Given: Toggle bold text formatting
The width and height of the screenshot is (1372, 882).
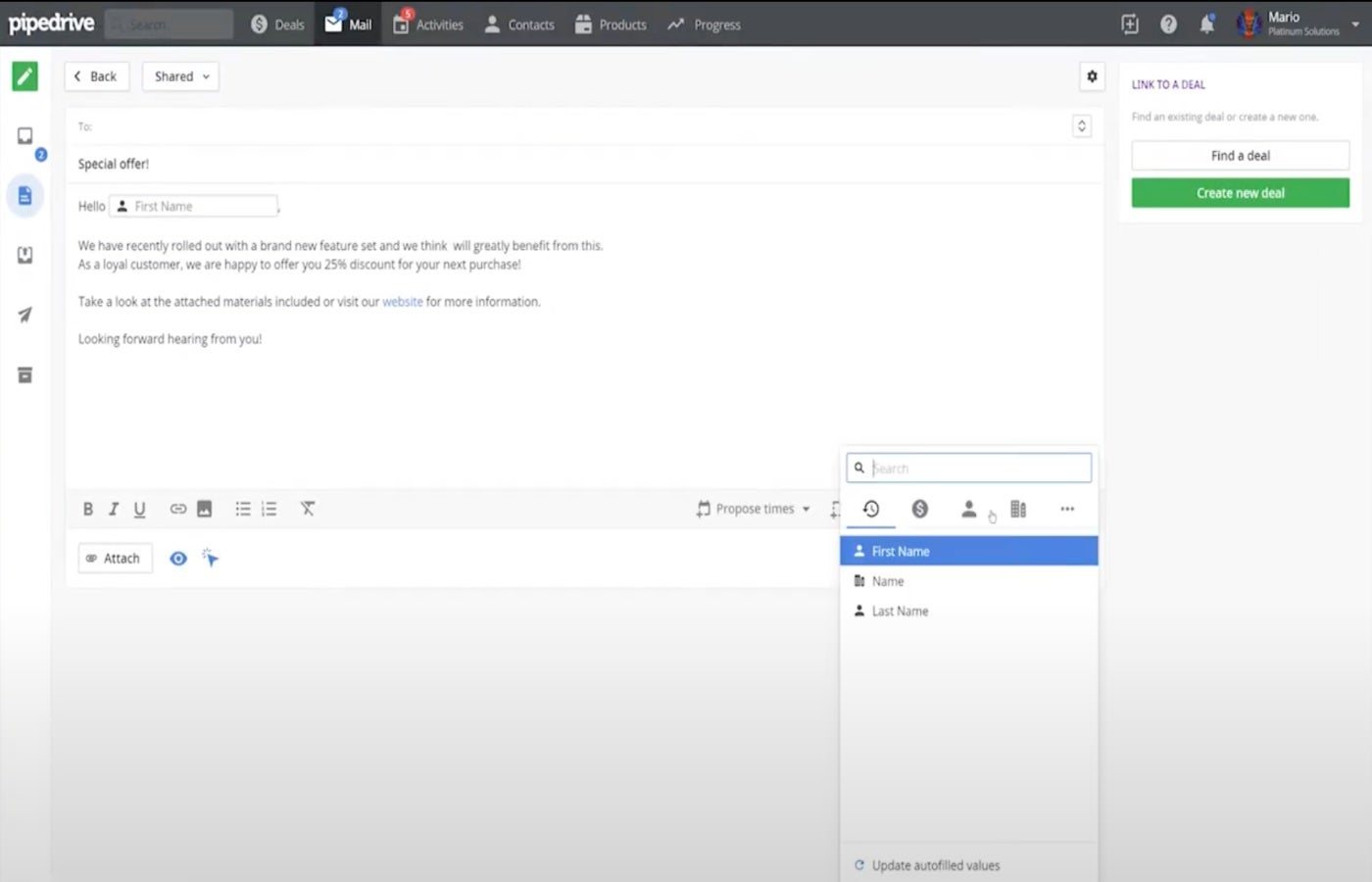Looking at the screenshot, I should tap(88, 509).
